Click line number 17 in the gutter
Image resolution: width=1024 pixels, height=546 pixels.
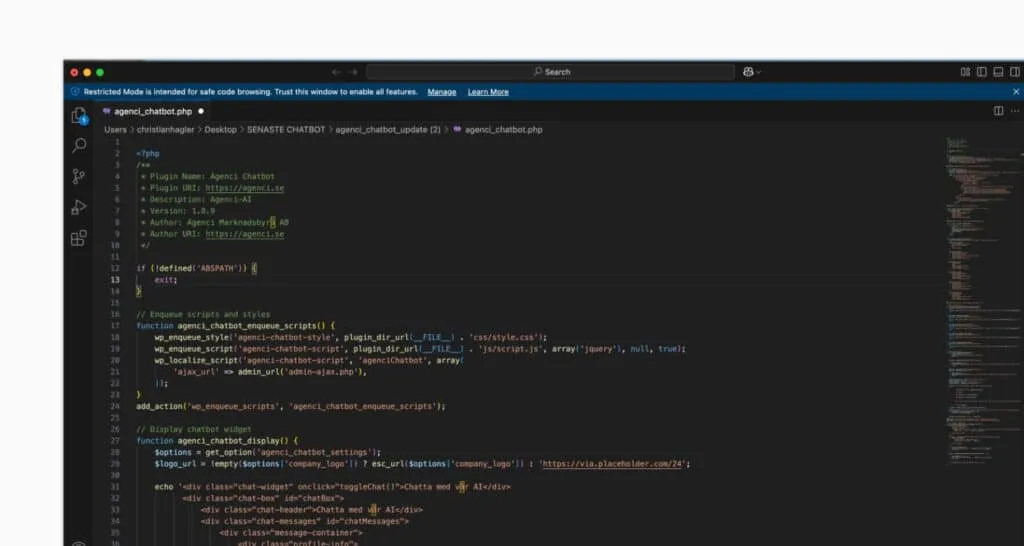[x=116, y=326]
